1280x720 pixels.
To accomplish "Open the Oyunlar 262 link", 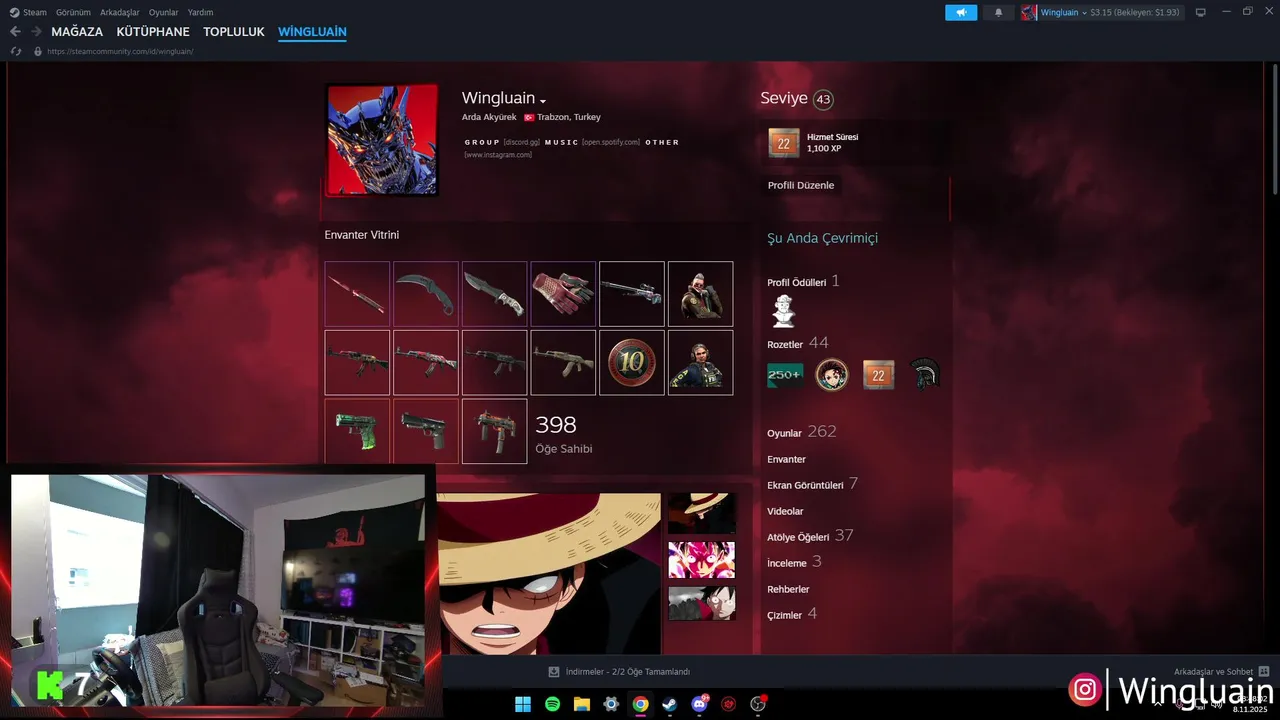I will pyautogui.click(x=802, y=432).
